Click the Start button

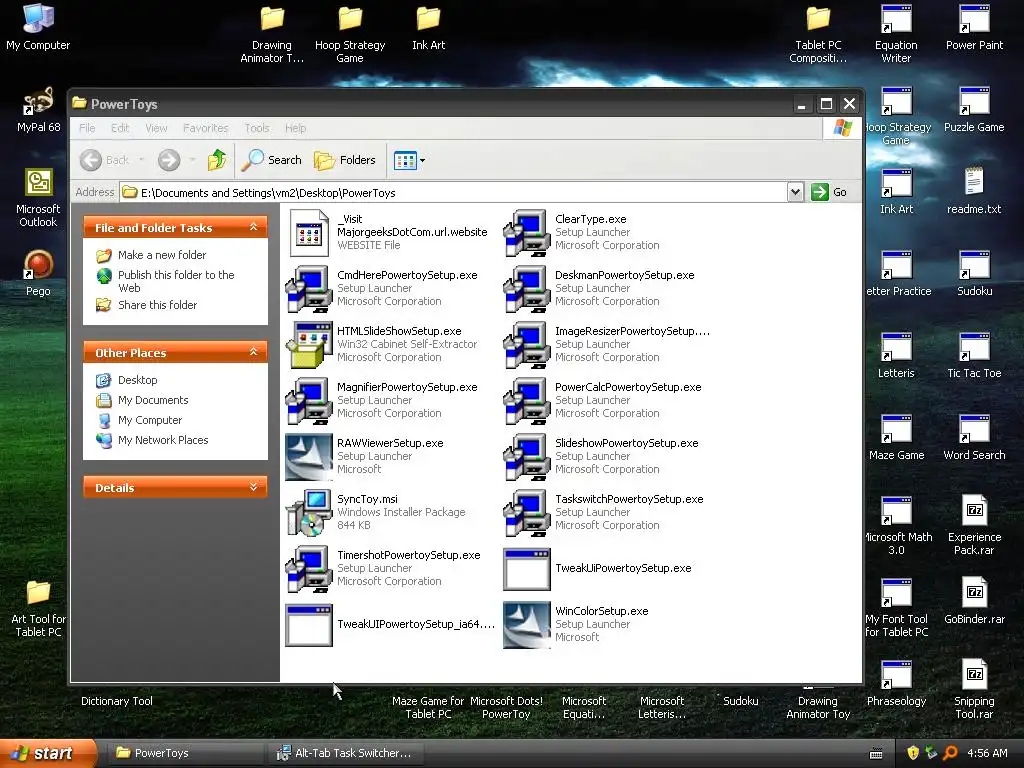48,753
